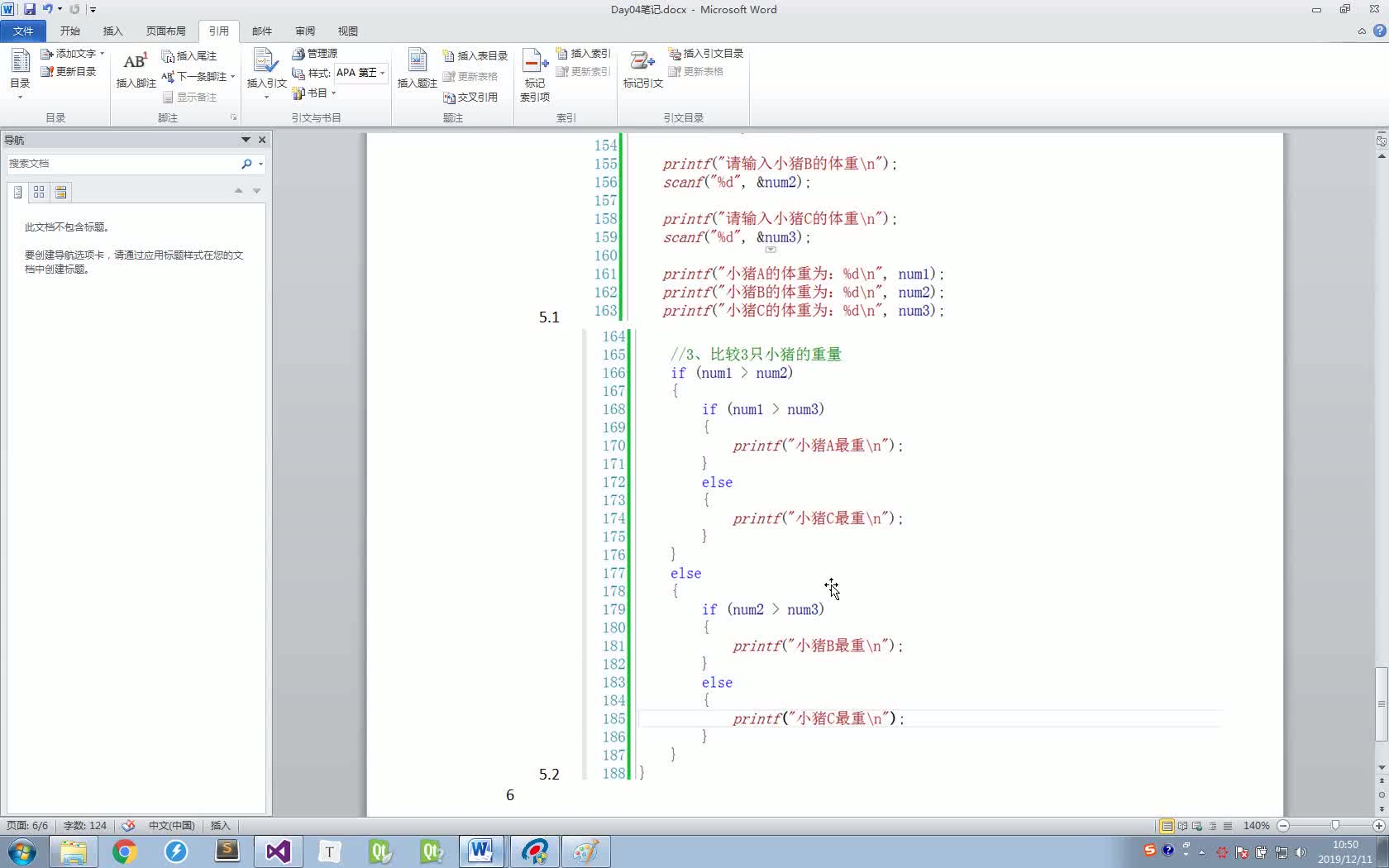Show search results tab in navigation pane
The width and height of the screenshot is (1389, 868).
coord(60,192)
